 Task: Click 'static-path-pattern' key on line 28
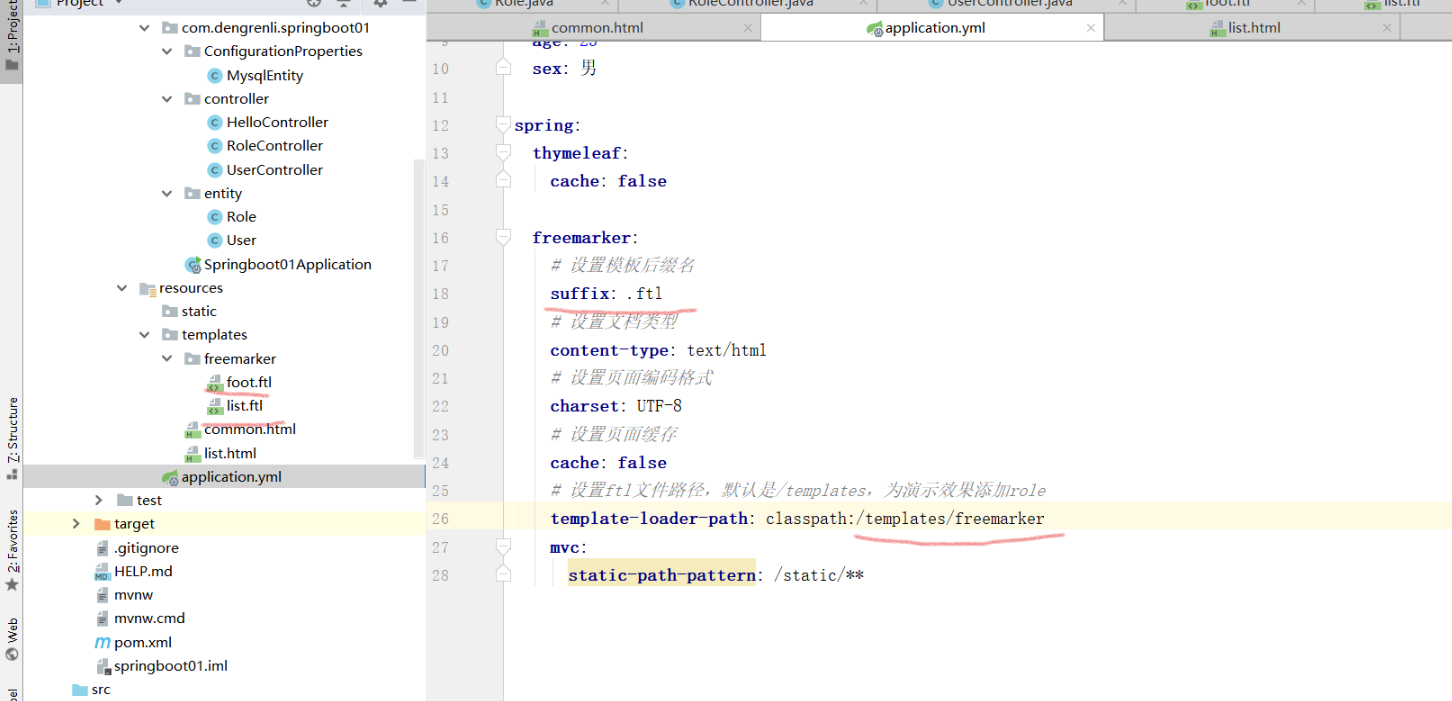[662, 575]
